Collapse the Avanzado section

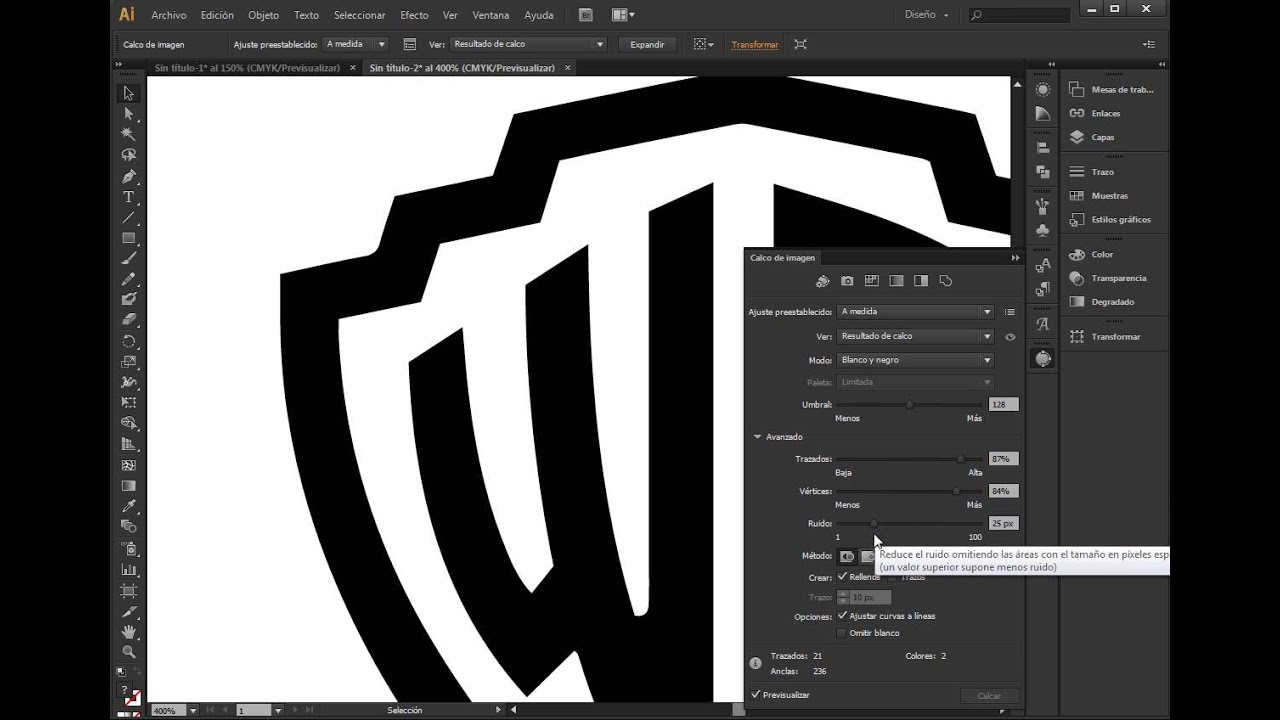coord(758,437)
